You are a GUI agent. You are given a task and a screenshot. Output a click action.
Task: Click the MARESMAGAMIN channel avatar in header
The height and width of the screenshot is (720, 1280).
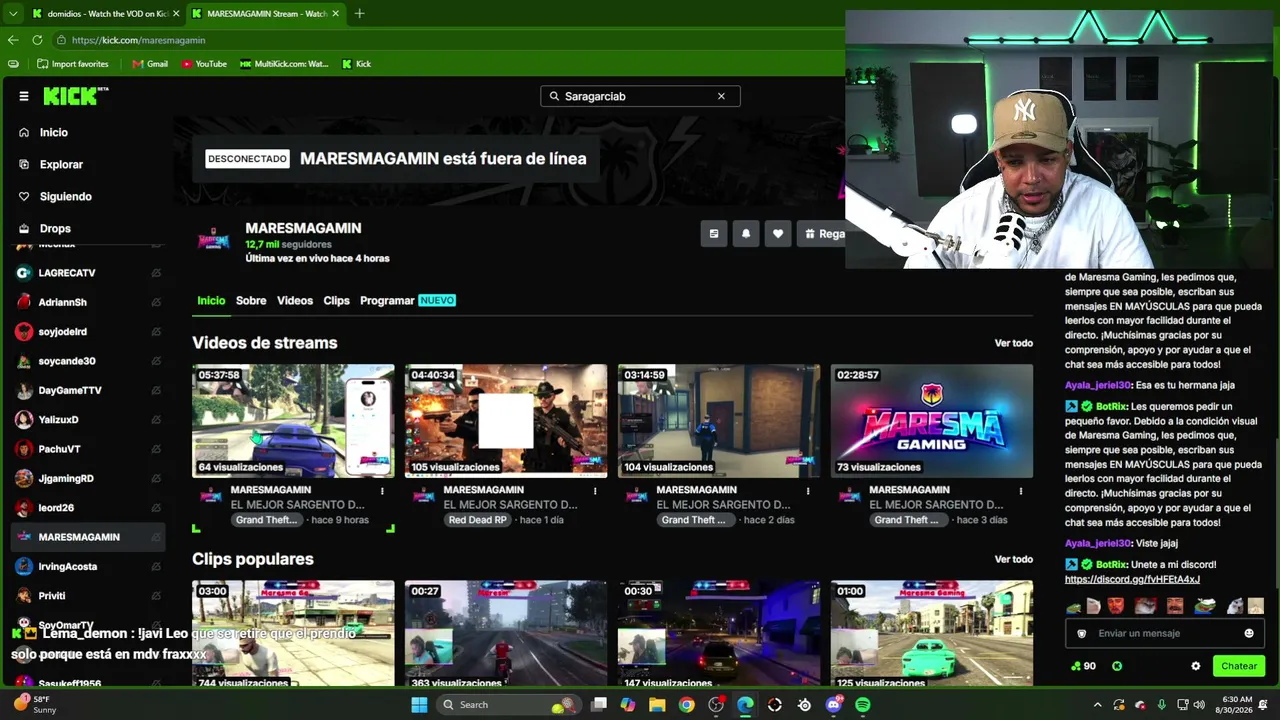[x=213, y=240]
